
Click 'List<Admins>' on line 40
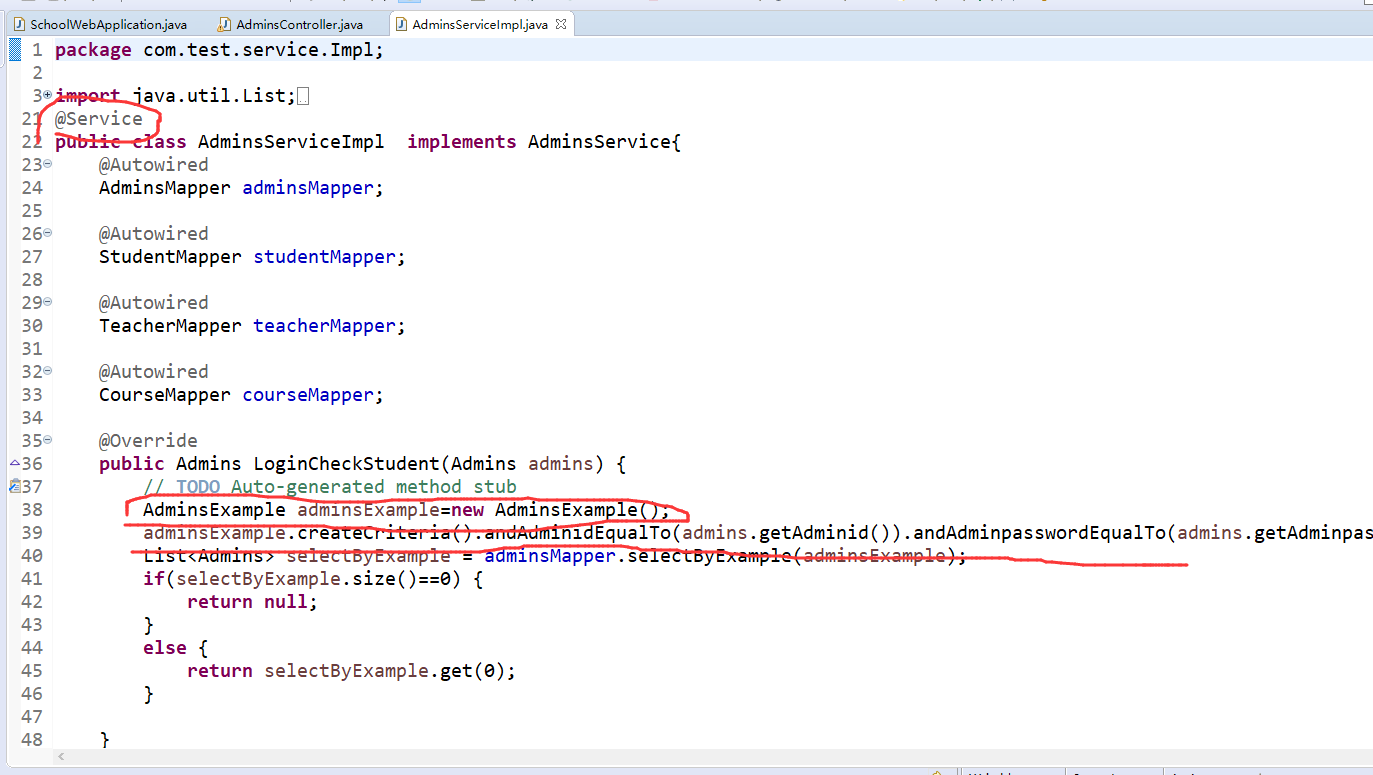click(209, 556)
